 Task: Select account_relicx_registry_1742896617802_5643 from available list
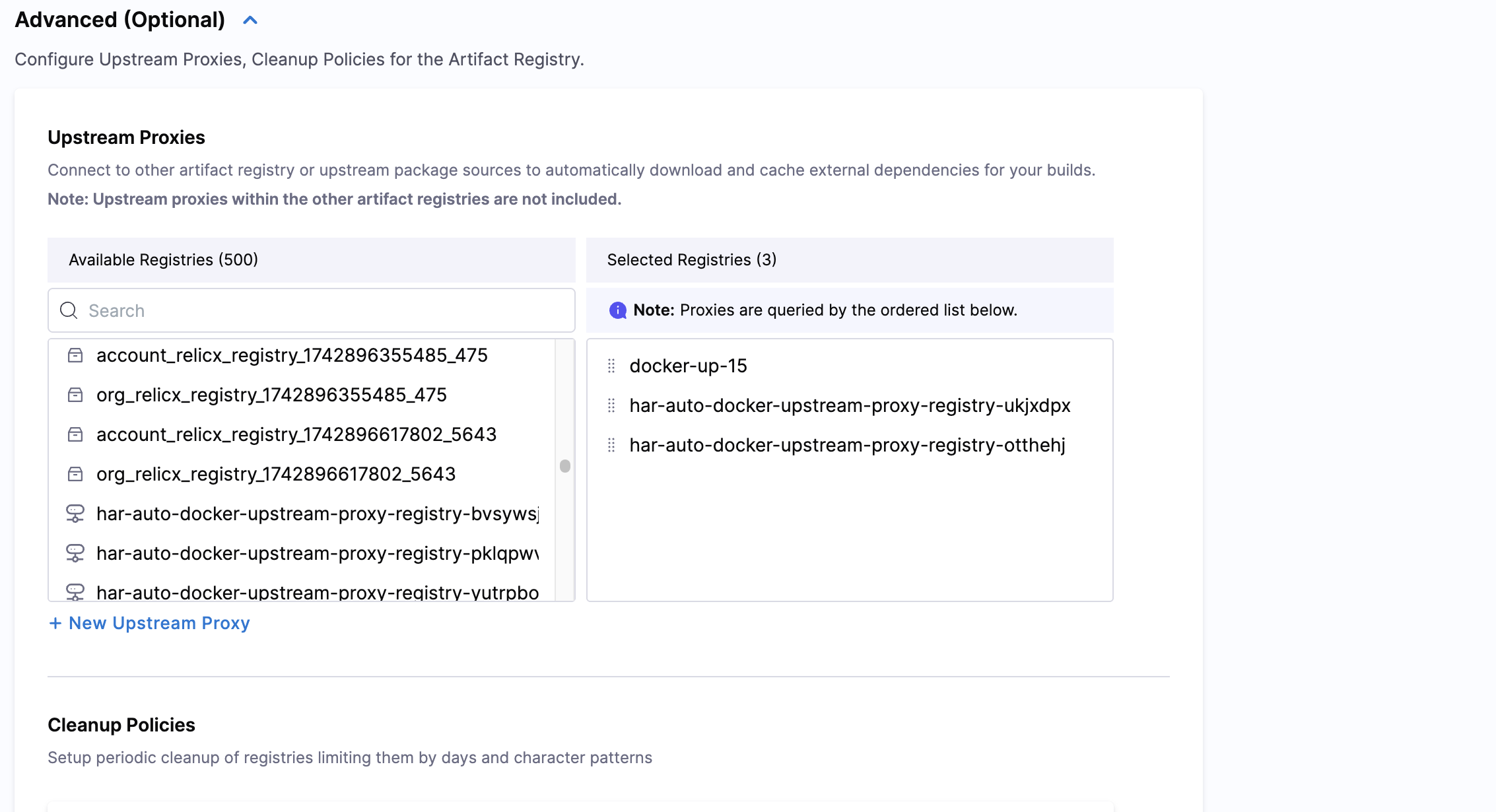coord(296,434)
